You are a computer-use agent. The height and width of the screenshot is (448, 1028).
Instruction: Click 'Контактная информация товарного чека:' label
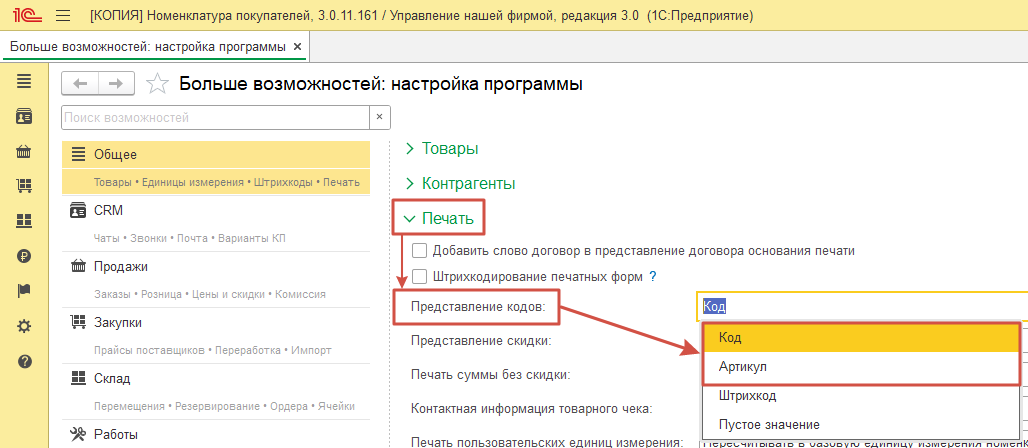click(531, 409)
